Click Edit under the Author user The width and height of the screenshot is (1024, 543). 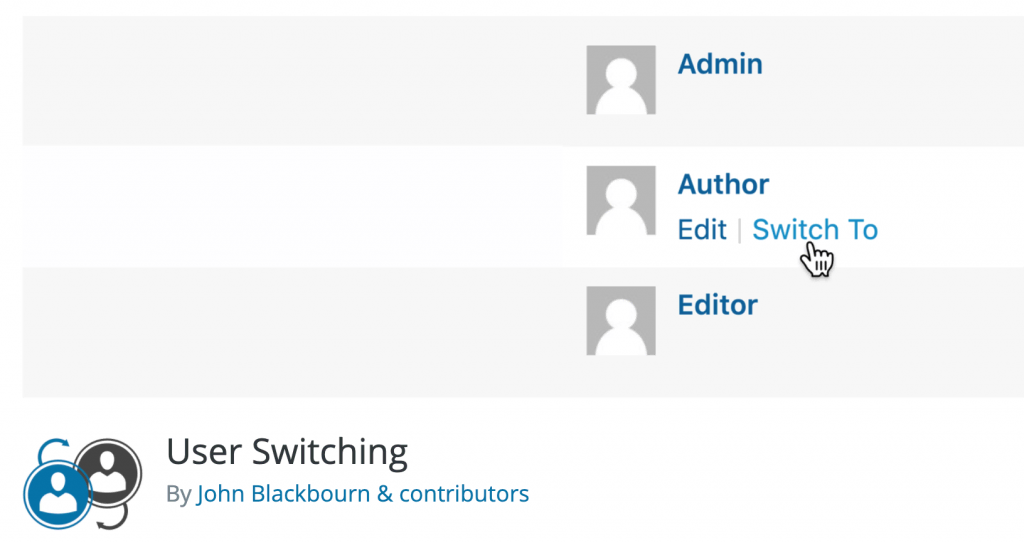(x=701, y=230)
